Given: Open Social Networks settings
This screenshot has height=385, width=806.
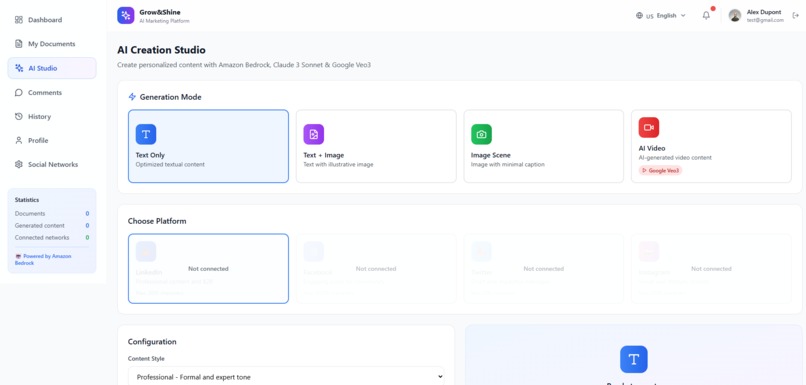Looking at the screenshot, I should pyautogui.click(x=51, y=164).
